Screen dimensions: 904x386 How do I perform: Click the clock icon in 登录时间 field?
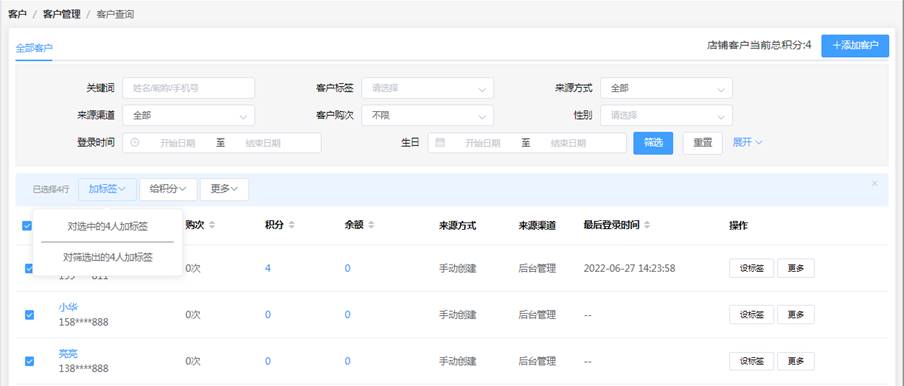click(135, 143)
